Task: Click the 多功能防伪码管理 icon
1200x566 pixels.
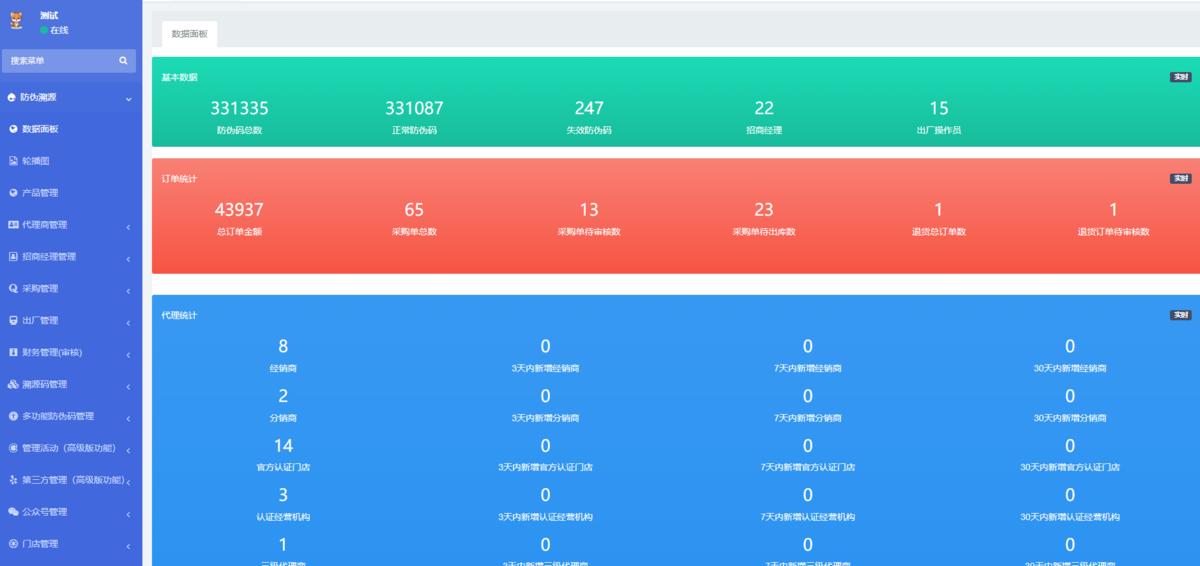Action: (x=13, y=416)
